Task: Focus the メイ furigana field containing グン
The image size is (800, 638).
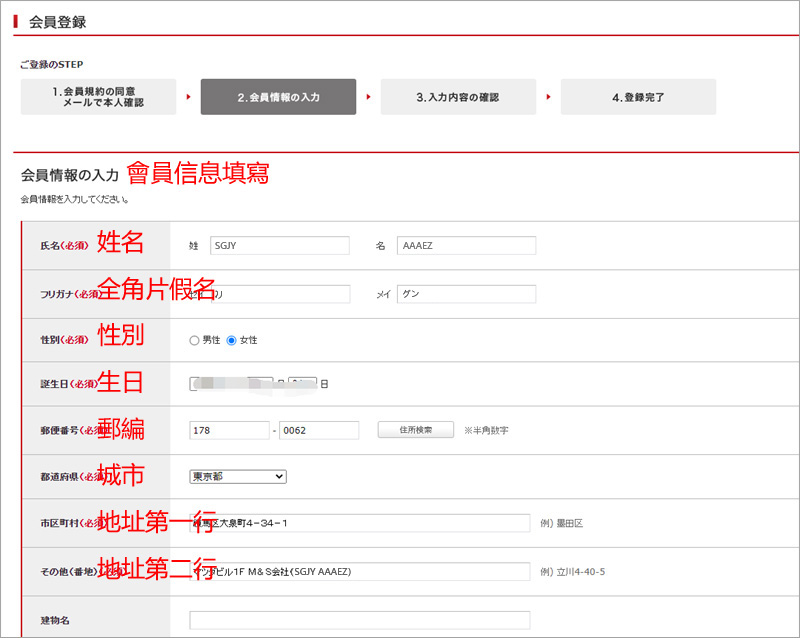Action: pyautogui.click(x=465, y=294)
